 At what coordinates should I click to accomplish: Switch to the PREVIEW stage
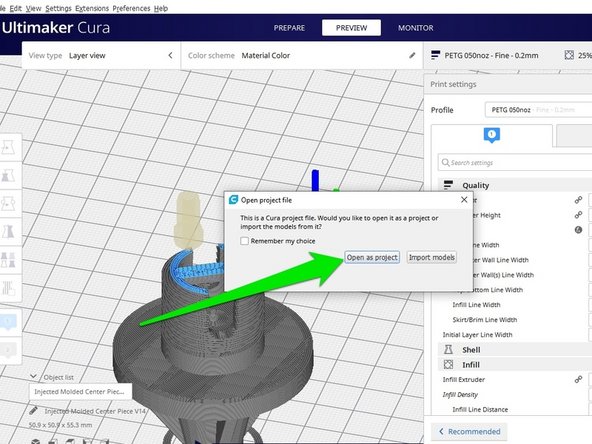click(351, 28)
